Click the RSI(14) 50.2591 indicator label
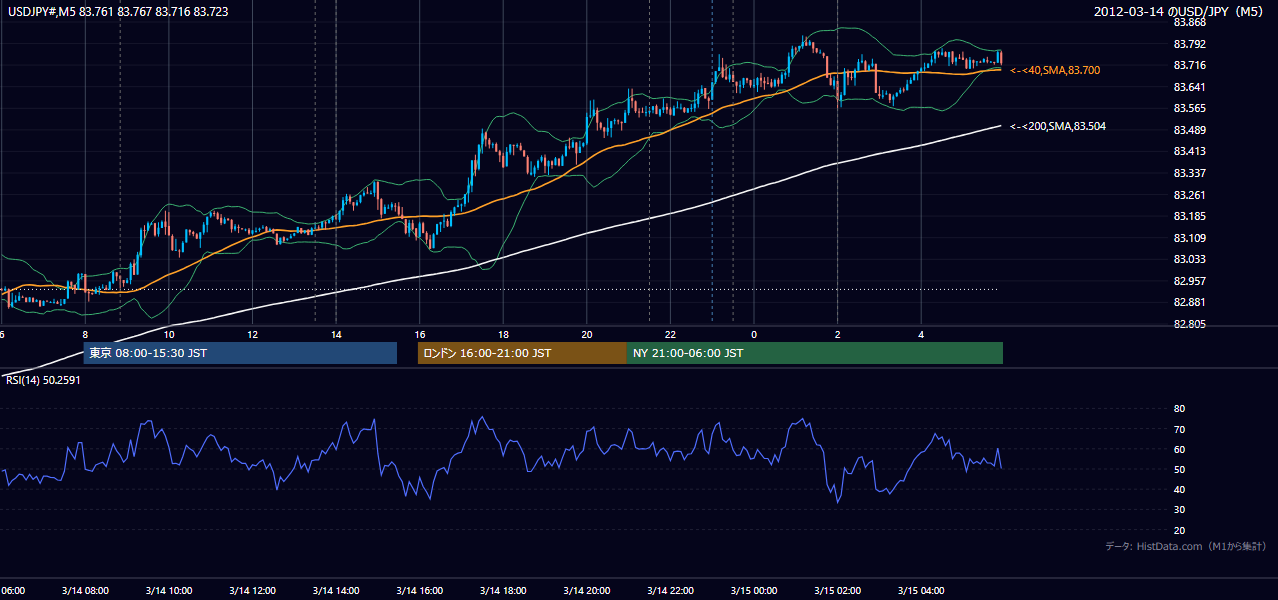The height and width of the screenshot is (600, 1278). [43, 381]
